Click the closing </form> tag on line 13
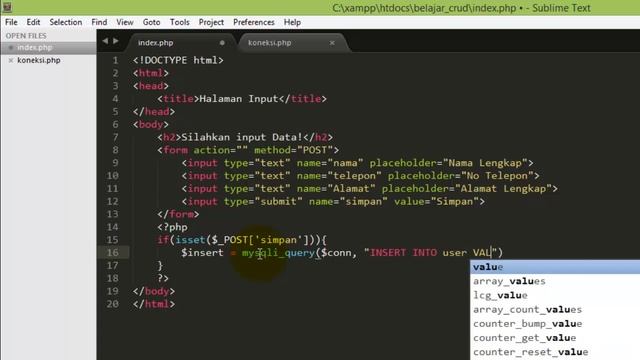The width and height of the screenshot is (640, 360). [178, 214]
